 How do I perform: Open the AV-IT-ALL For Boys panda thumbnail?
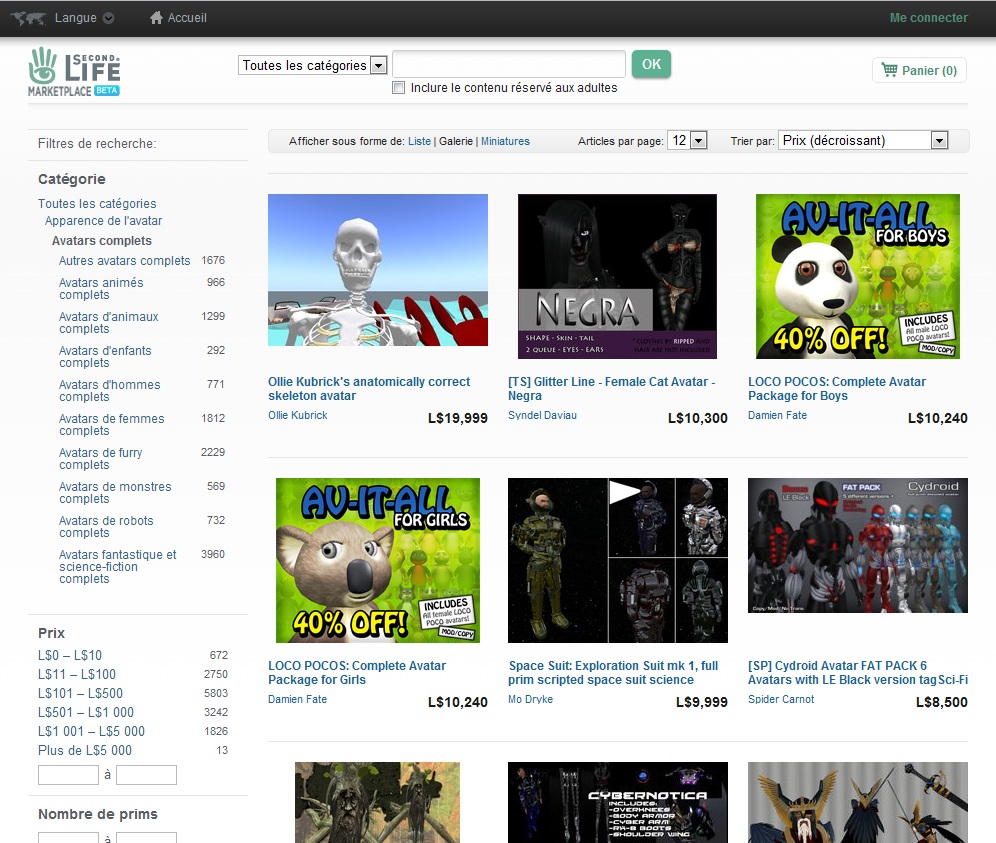point(858,276)
